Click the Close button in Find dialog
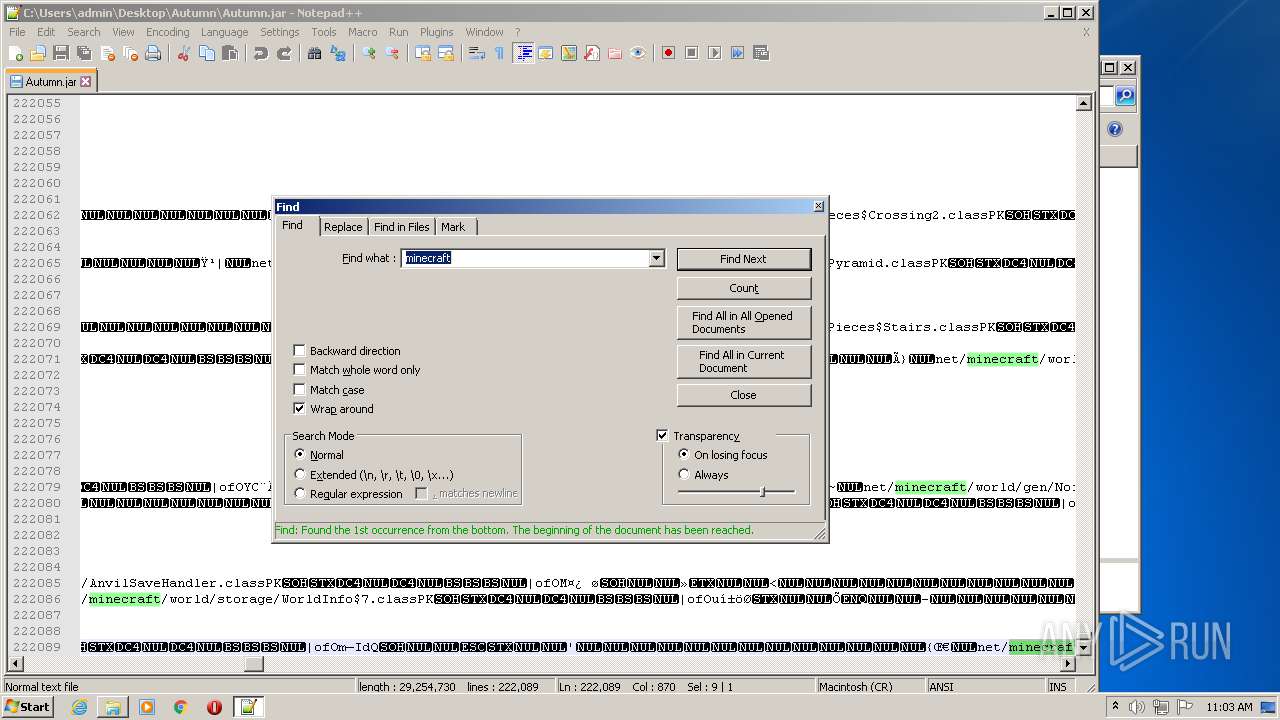1280x720 pixels. click(744, 395)
